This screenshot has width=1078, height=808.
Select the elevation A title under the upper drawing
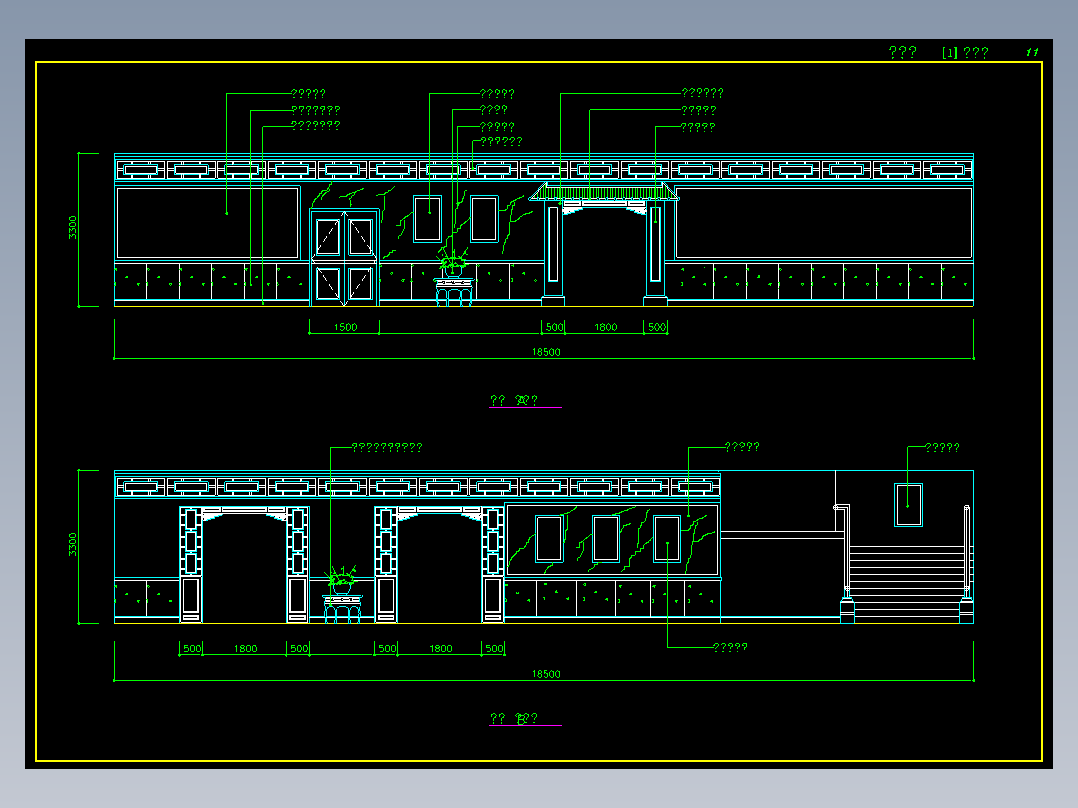click(514, 400)
